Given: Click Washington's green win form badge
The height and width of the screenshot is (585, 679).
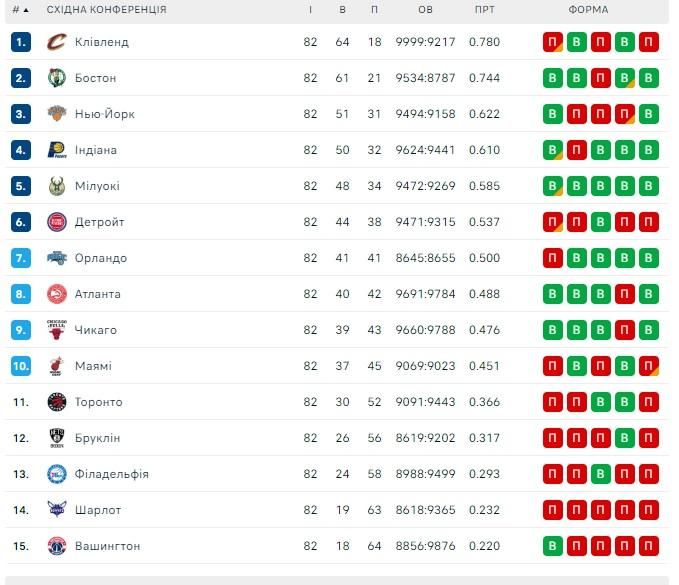Looking at the screenshot, I should pyautogui.click(x=552, y=546).
